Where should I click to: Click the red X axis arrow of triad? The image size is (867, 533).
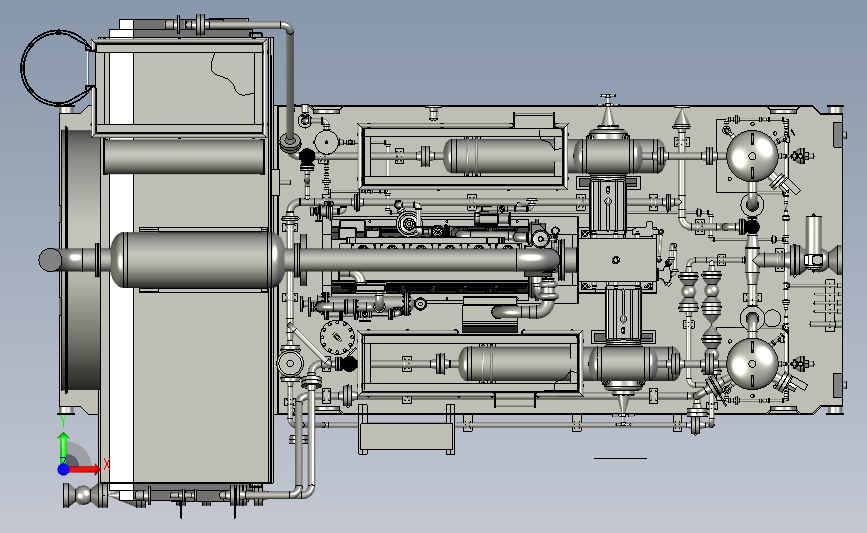coord(84,469)
